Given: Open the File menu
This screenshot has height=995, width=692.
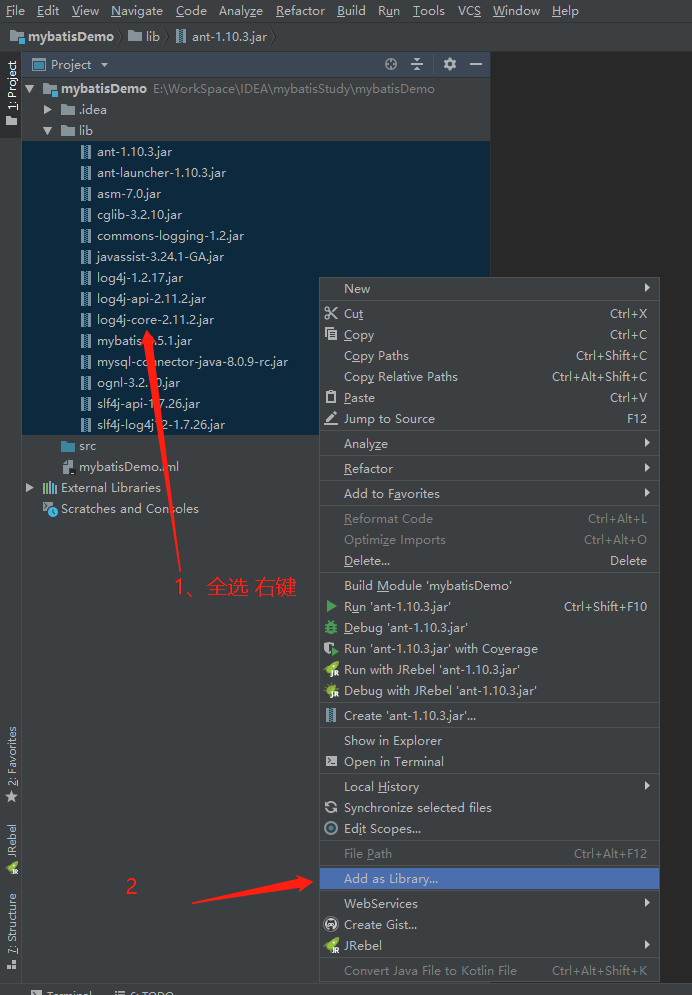Looking at the screenshot, I should (x=15, y=11).
